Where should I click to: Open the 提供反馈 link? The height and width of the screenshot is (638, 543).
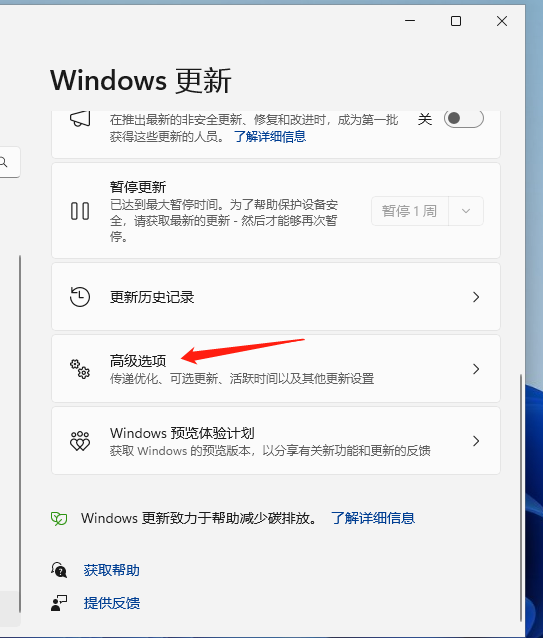click(x=112, y=603)
